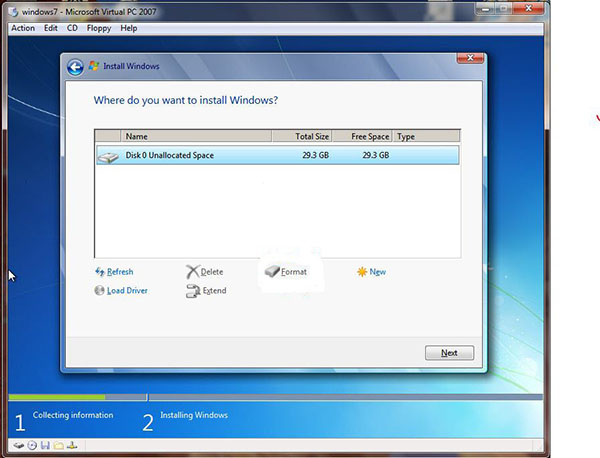The width and height of the screenshot is (600, 458).
Task: Click the Installing Windows step label
Action: [x=194, y=415]
